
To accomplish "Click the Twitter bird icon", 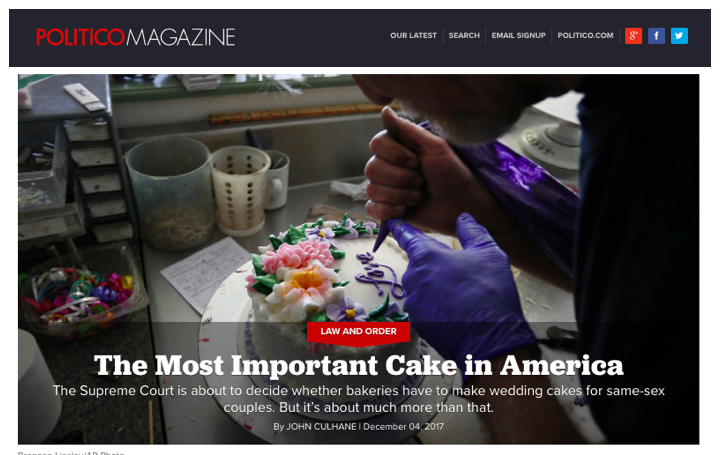I will click(679, 35).
